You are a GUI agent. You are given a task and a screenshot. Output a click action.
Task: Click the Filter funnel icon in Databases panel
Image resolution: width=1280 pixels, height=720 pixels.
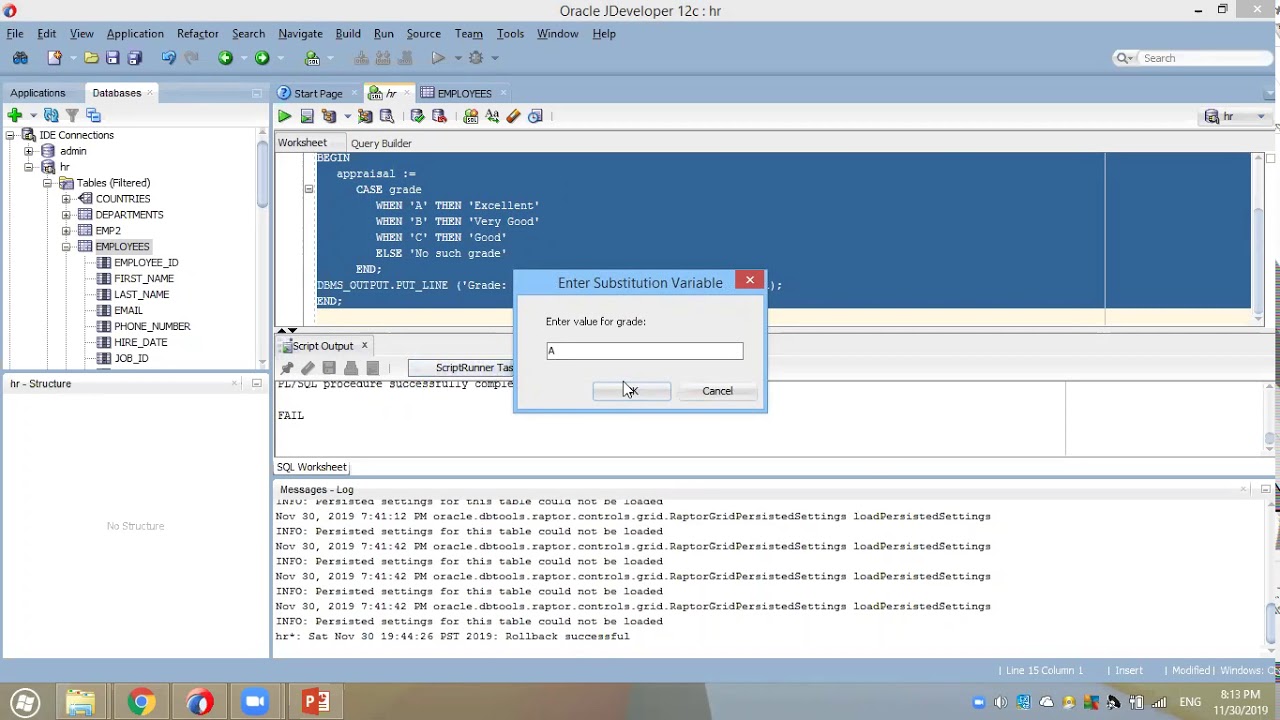pos(72,116)
